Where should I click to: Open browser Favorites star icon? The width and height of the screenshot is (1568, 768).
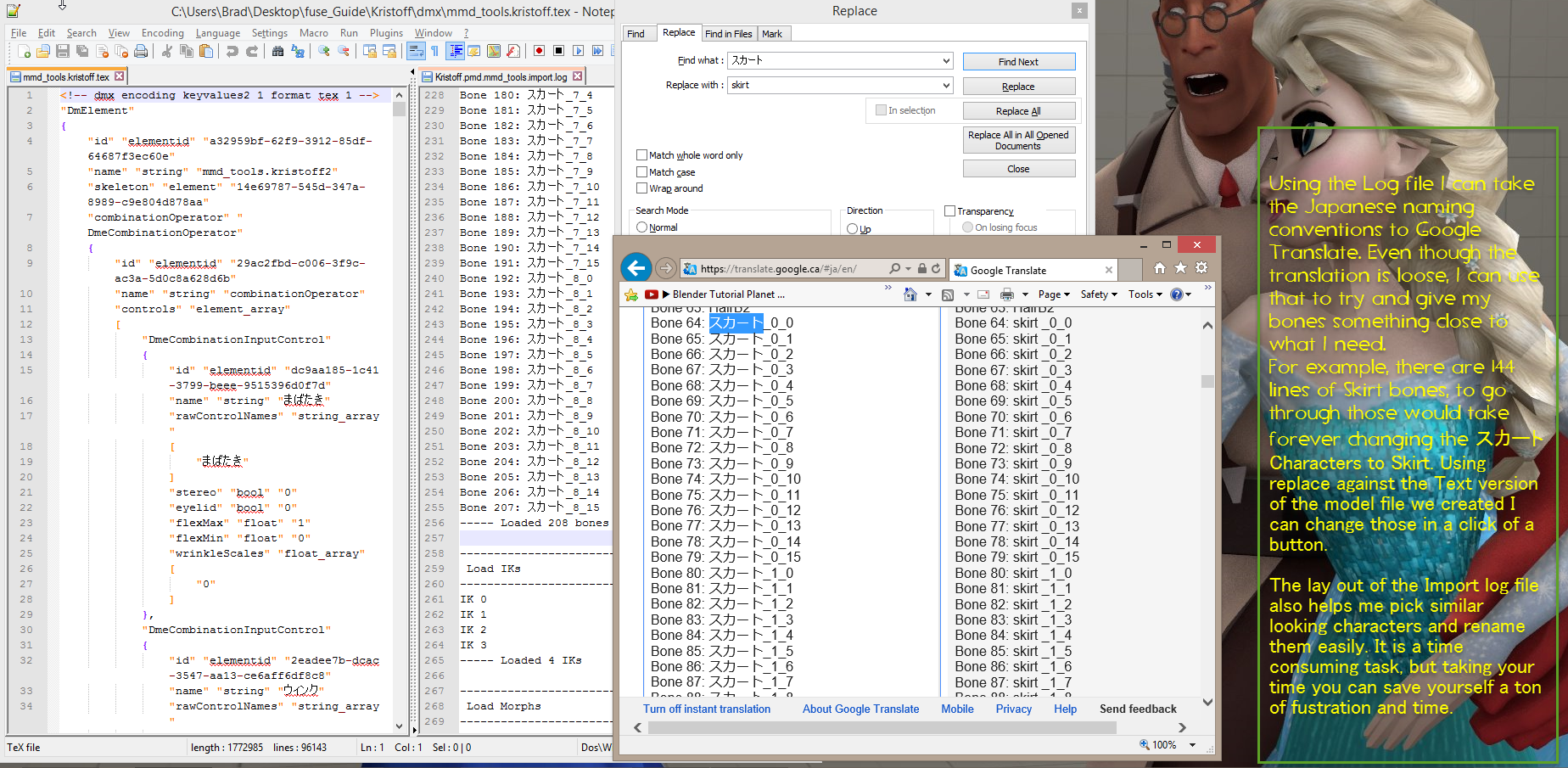pos(1180,268)
